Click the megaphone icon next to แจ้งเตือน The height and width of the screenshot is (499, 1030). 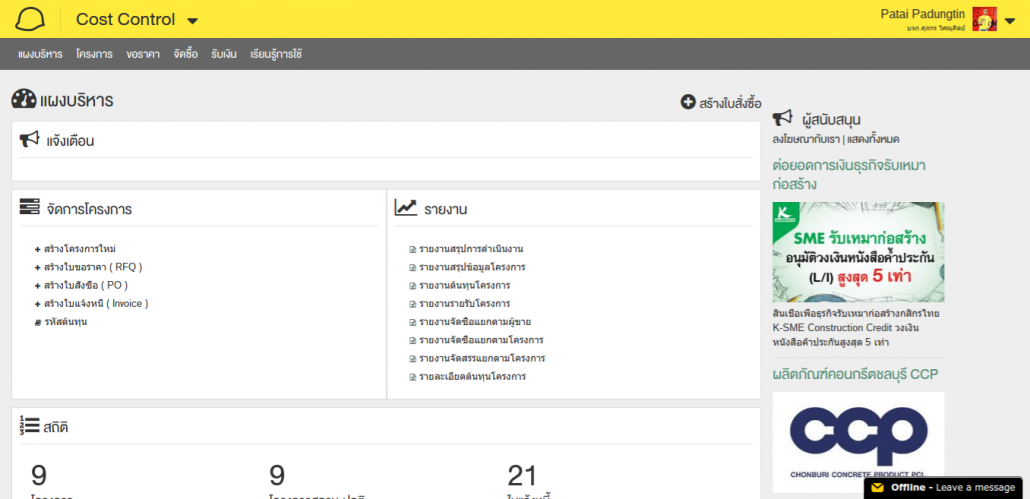[29, 140]
